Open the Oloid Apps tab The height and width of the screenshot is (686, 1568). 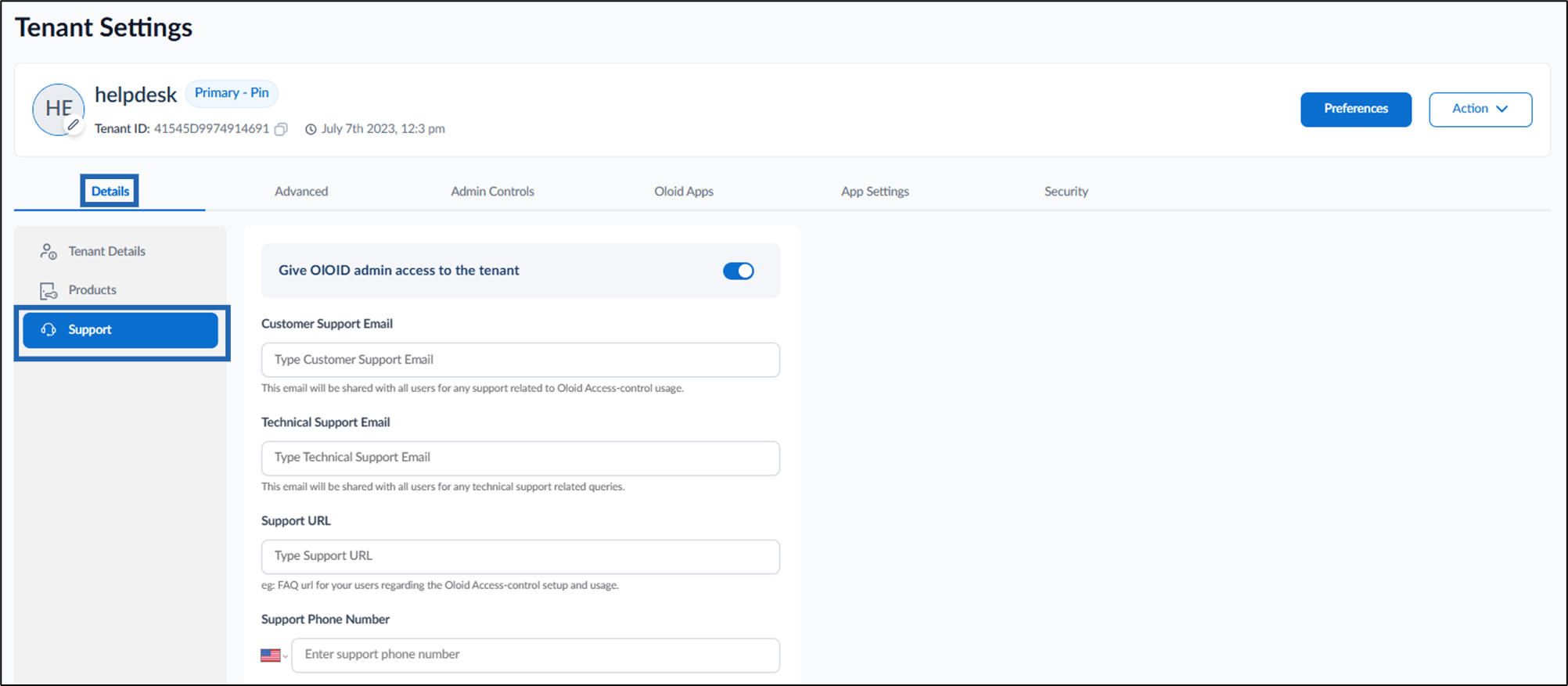click(x=684, y=192)
